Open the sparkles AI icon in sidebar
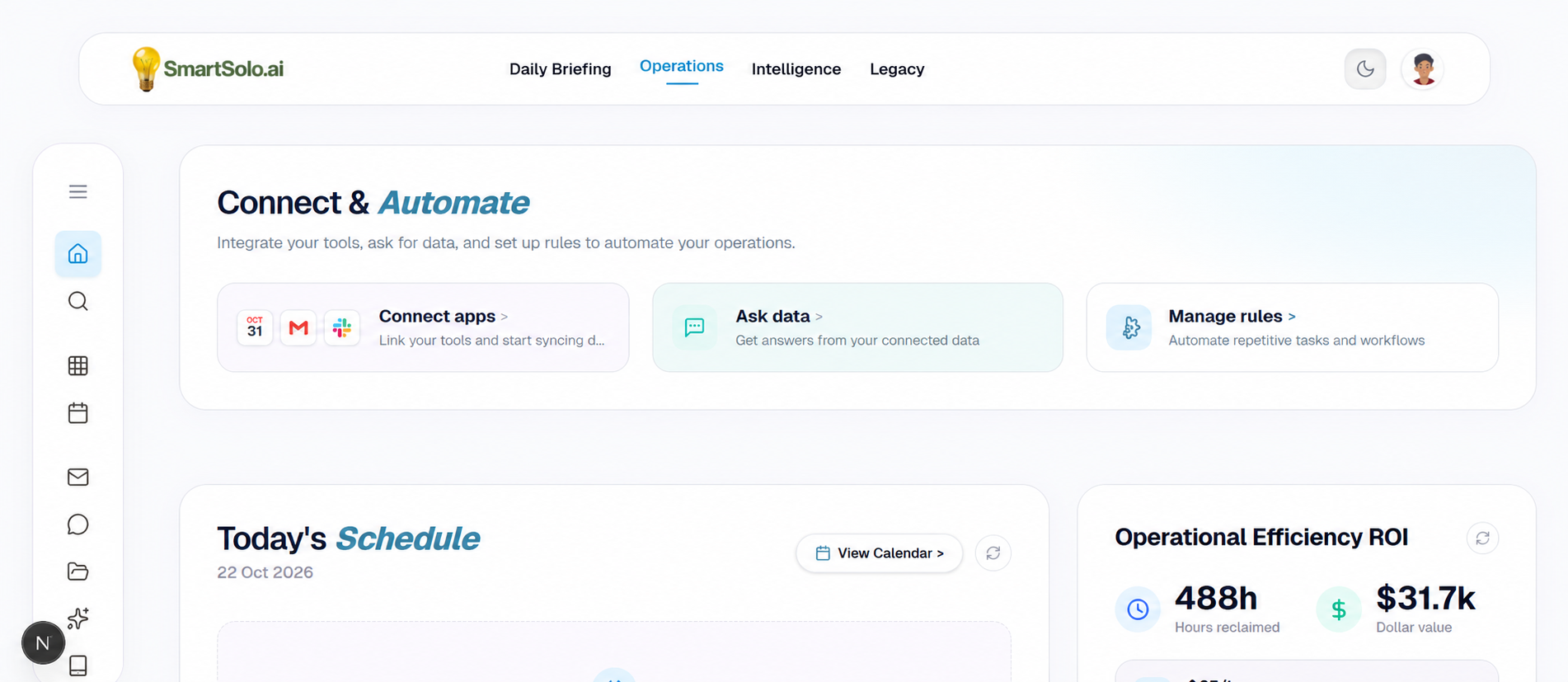This screenshot has width=1568, height=682. [77, 619]
